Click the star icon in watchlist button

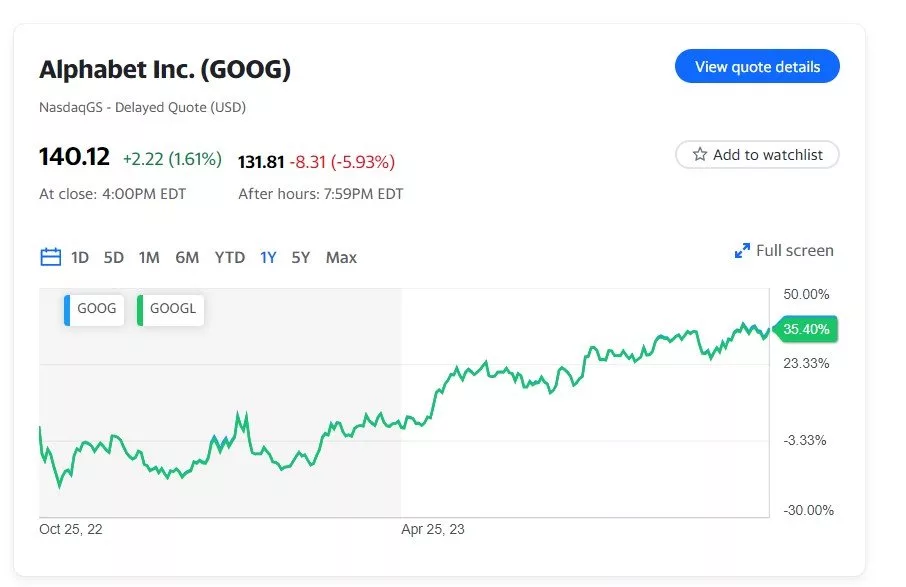tap(700, 155)
